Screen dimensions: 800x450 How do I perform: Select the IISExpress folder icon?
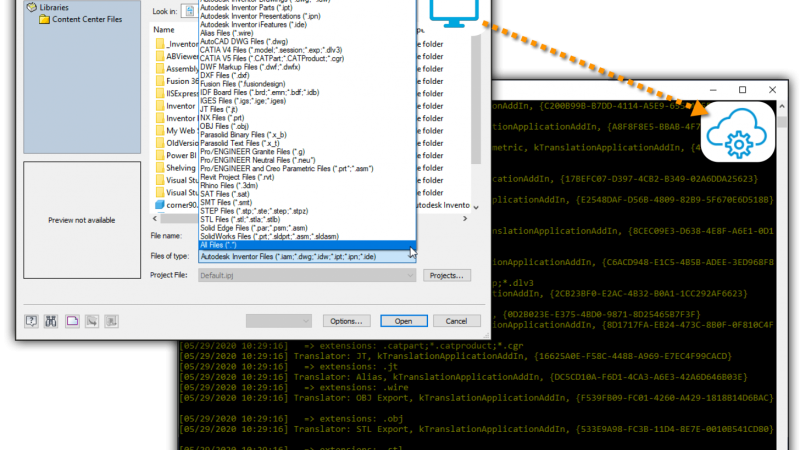160,93
